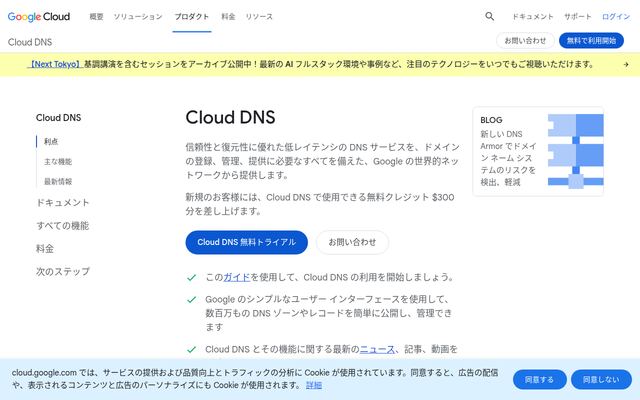Viewport: 640px width, 400px height.
Task: Click the 同意する cookie button
Action: 540,380
